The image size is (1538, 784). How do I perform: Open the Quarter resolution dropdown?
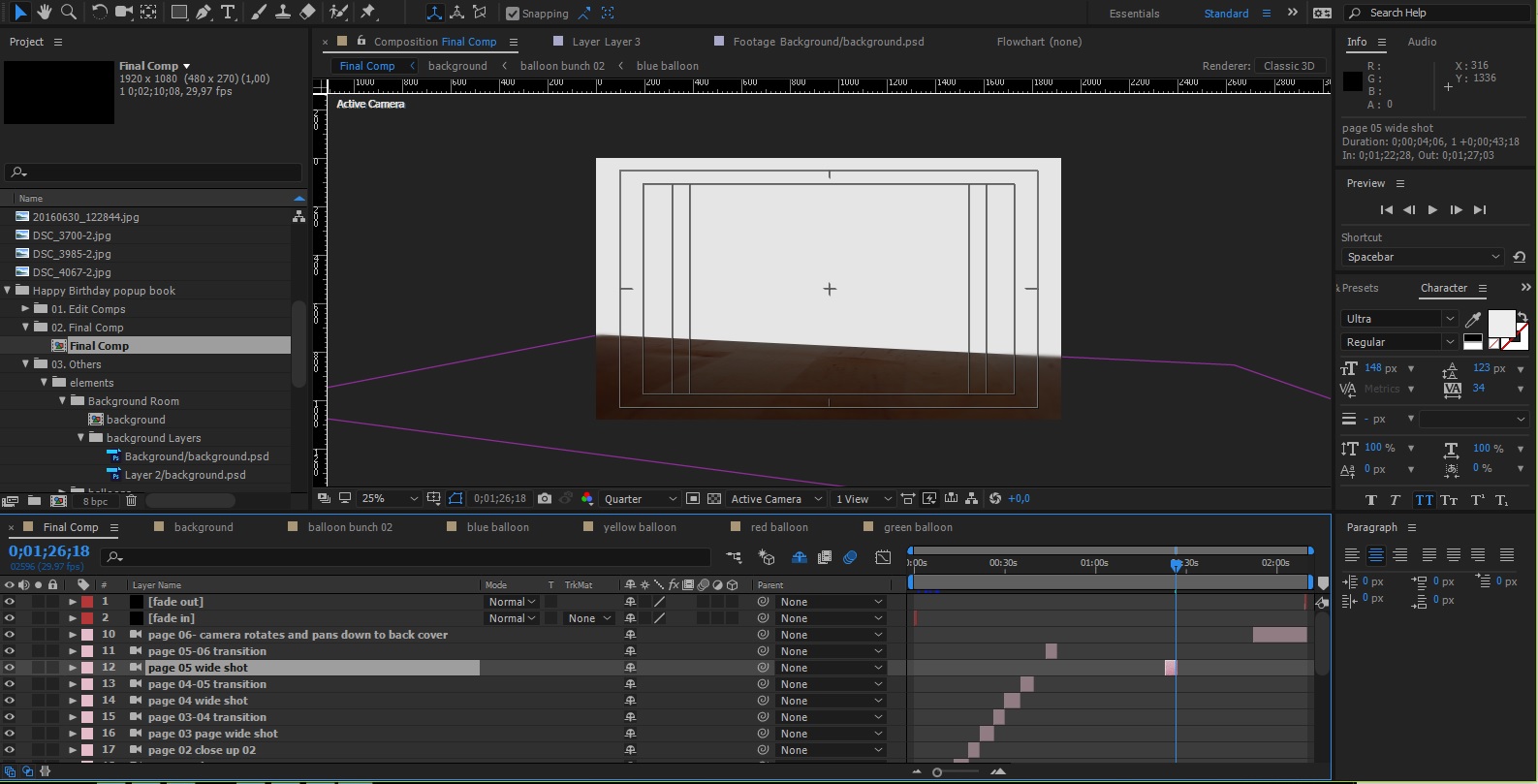(x=641, y=499)
